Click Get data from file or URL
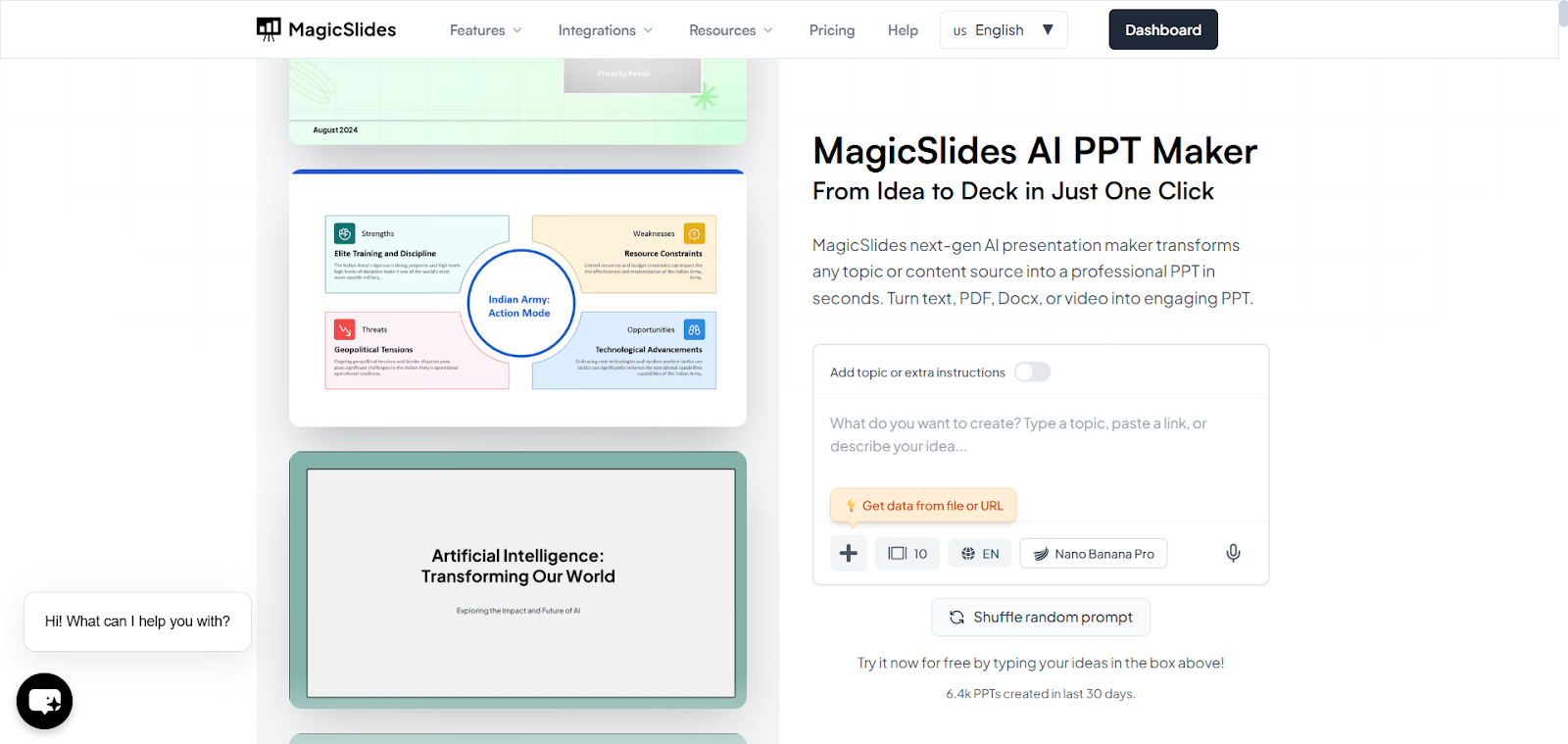This screenshot has width=1568, height=744. pos(923,506)
